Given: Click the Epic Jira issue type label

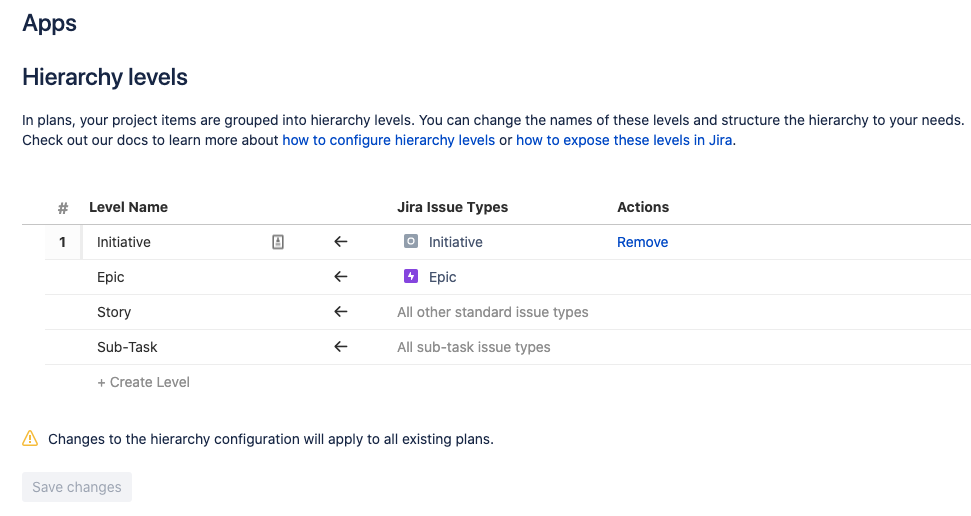Looking at the screenshot, I should tap(442, 277).
